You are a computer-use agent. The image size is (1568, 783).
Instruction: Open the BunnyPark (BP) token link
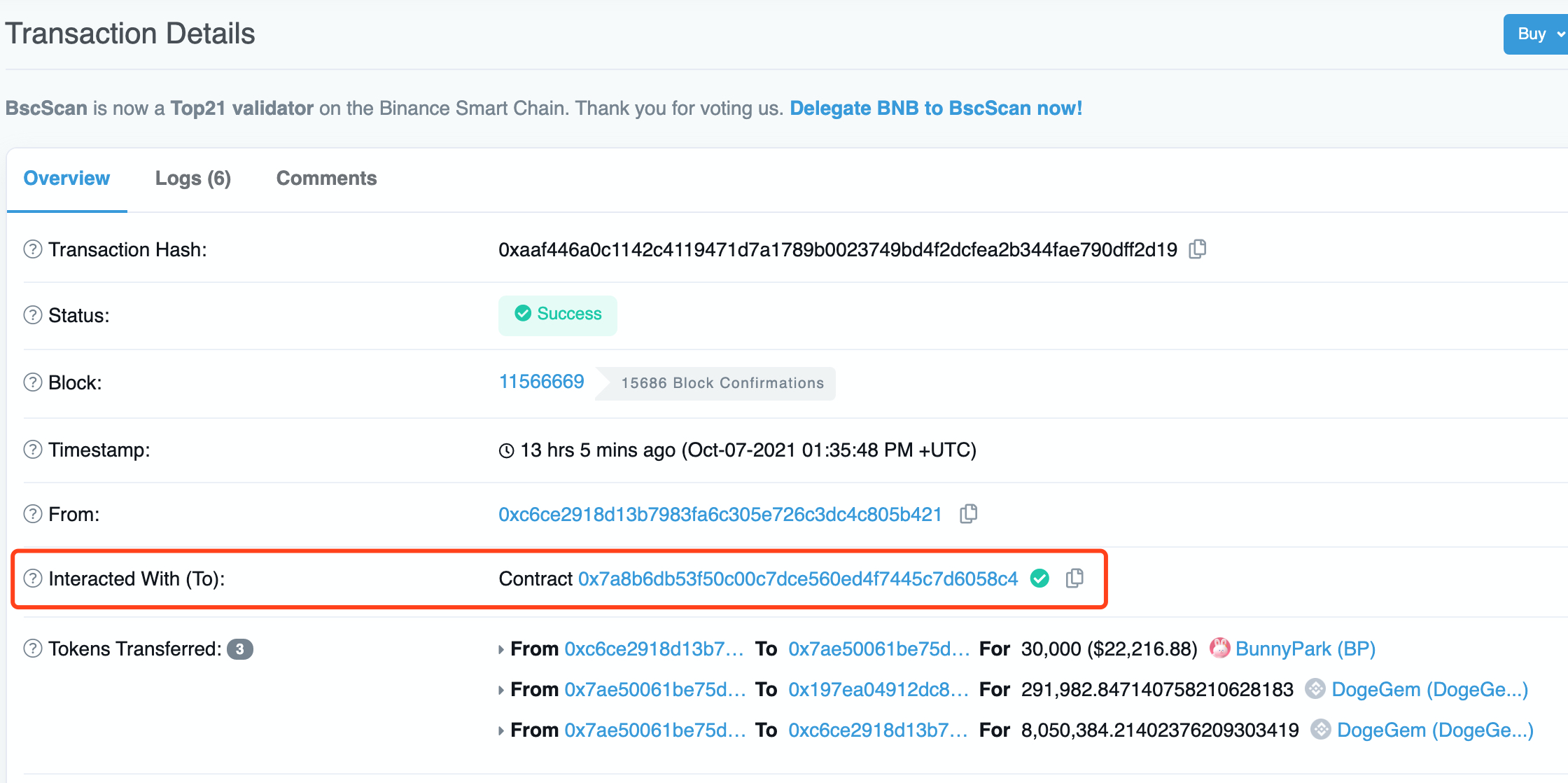[1305, 649]
